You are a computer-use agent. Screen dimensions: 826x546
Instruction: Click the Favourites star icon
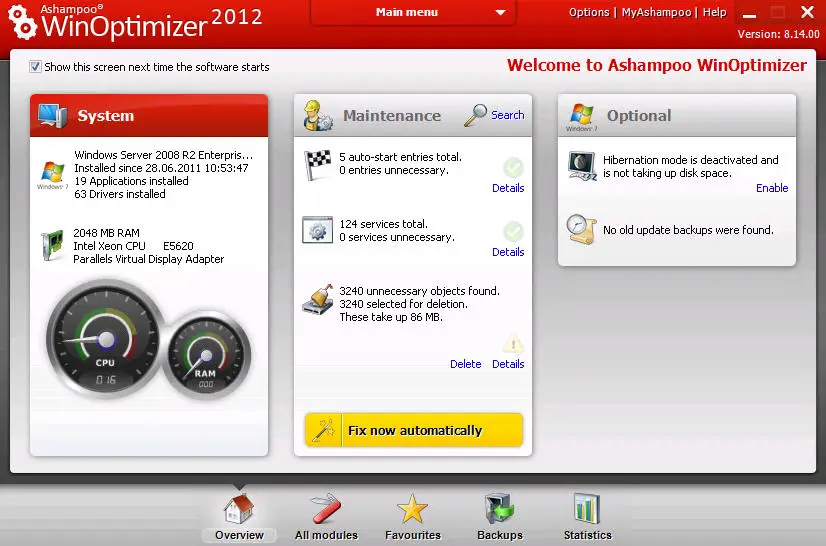(412, 509)
